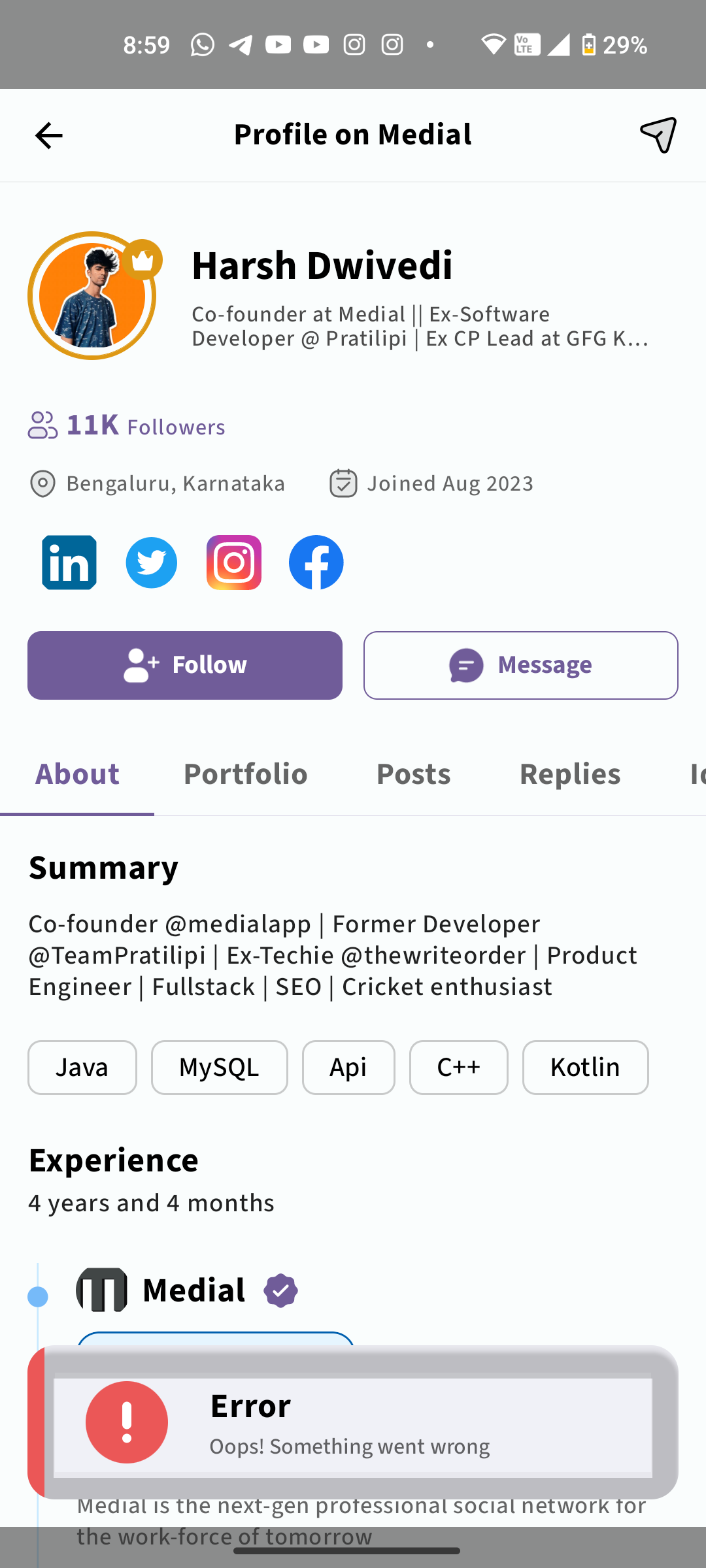Image resolution: width=706 pixels, height=1568 pixels.
Task: Open the Instagram social link icon
Action: [234, 563]
